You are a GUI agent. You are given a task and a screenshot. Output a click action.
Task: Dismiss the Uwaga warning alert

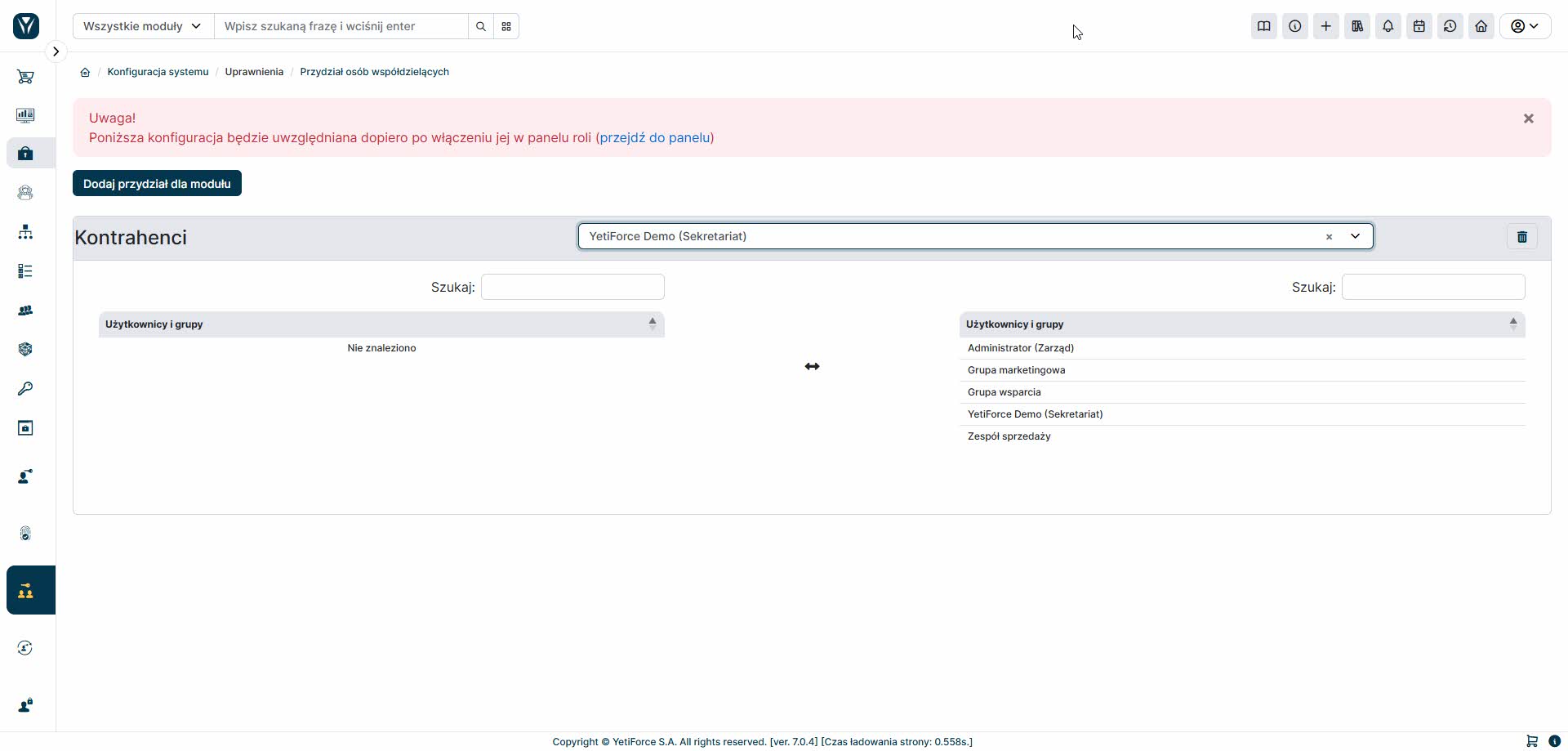coord(1528,118)
